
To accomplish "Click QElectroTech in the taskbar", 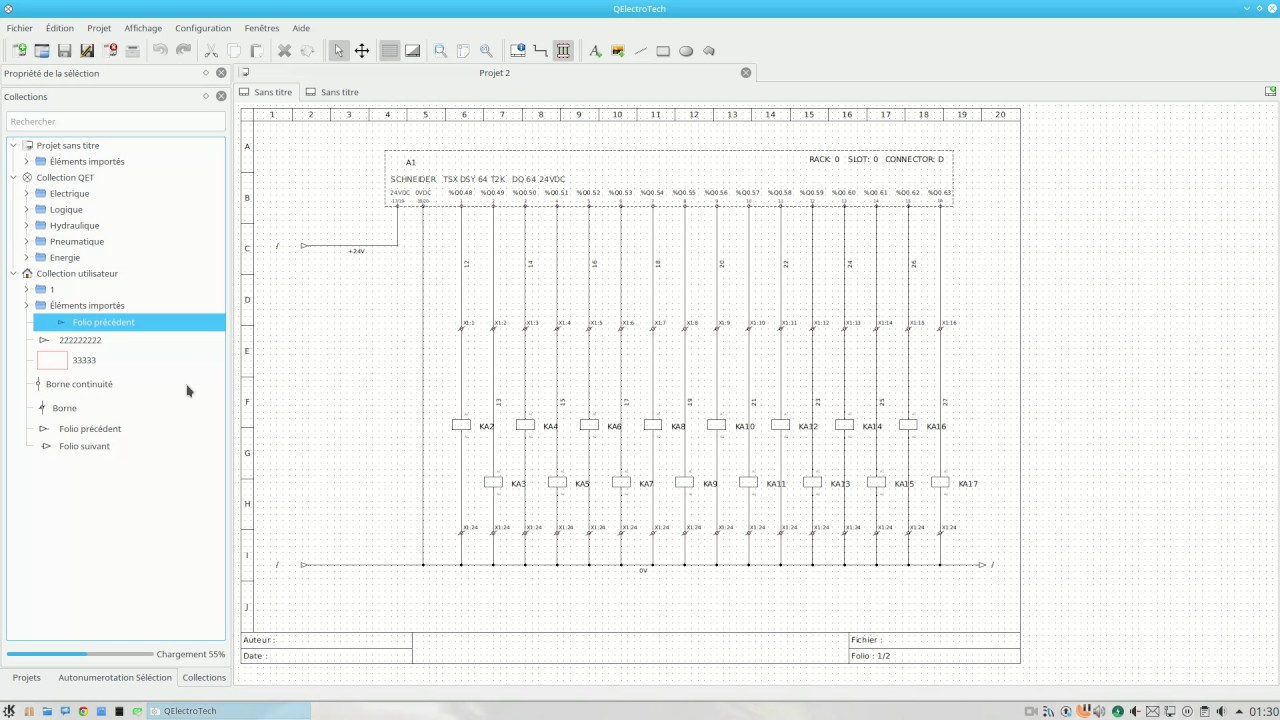I will pos(229,711).
